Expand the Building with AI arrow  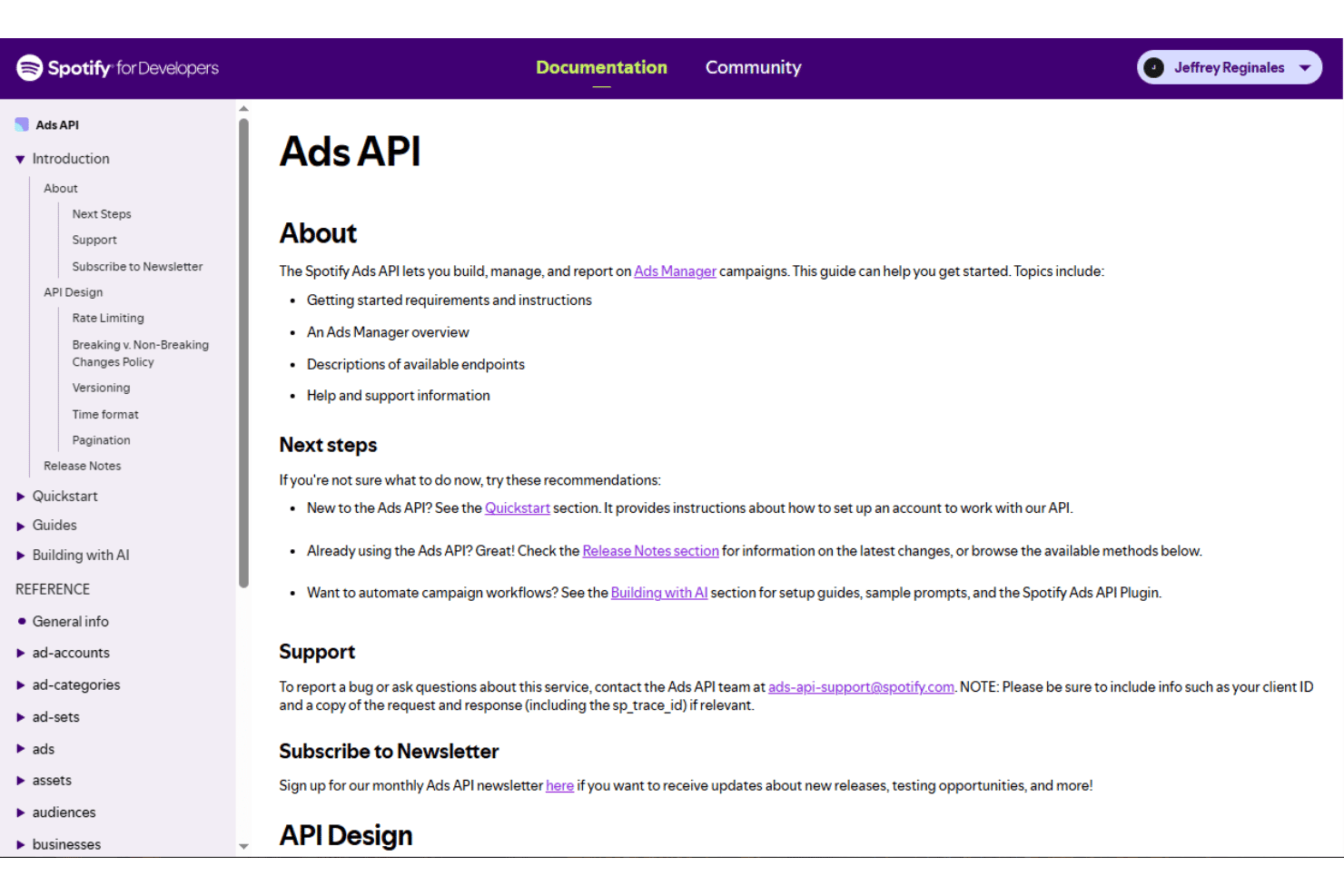(20, 556)
